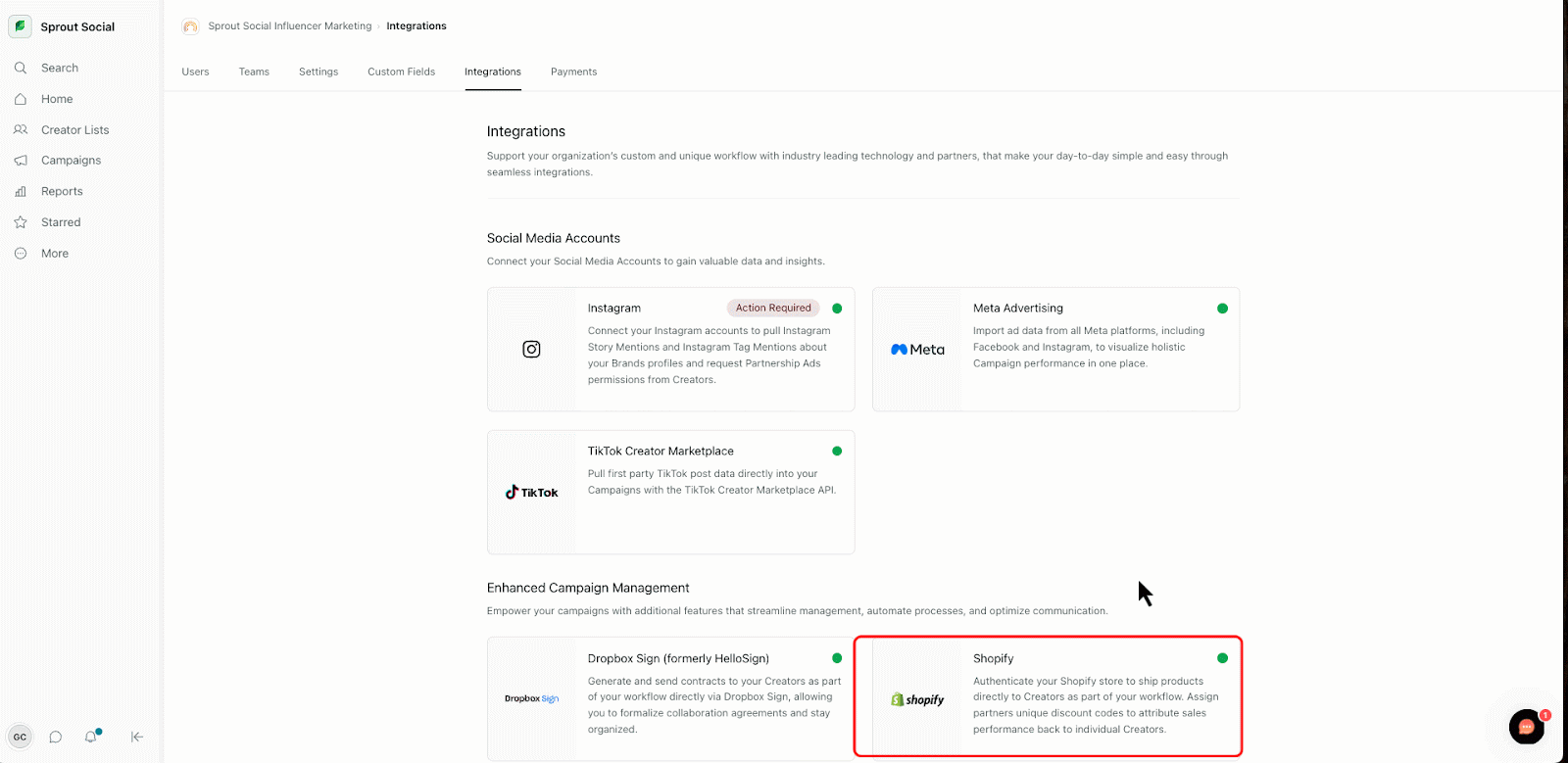Screen dimensions: 1568x763
Task: Click the Integrations page heading
Action: click(x=526, y=131)
